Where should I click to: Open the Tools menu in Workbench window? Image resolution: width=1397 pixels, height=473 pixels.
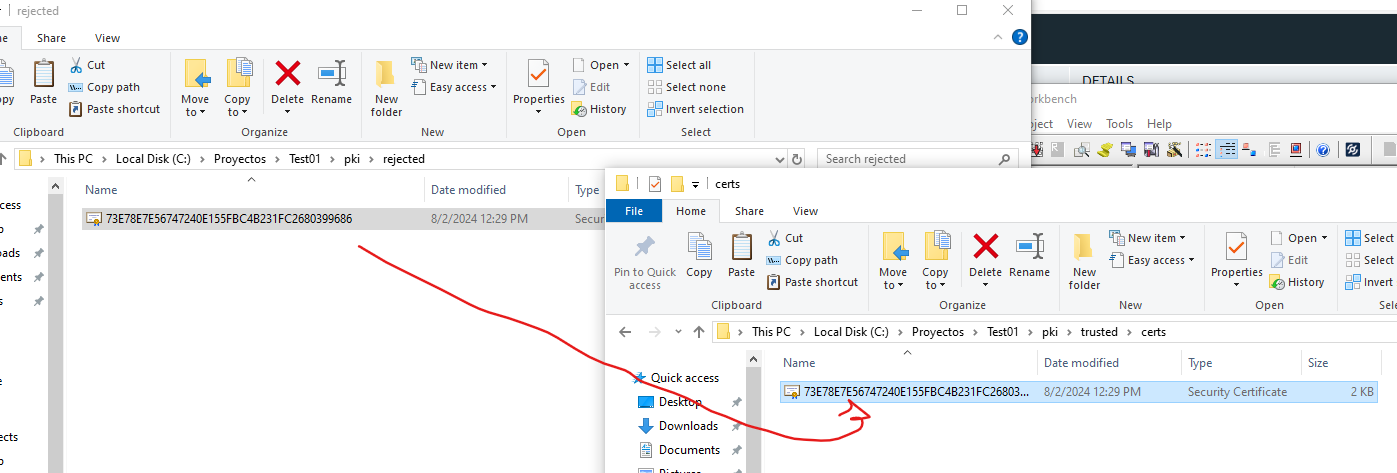[x=1119, y=124]
